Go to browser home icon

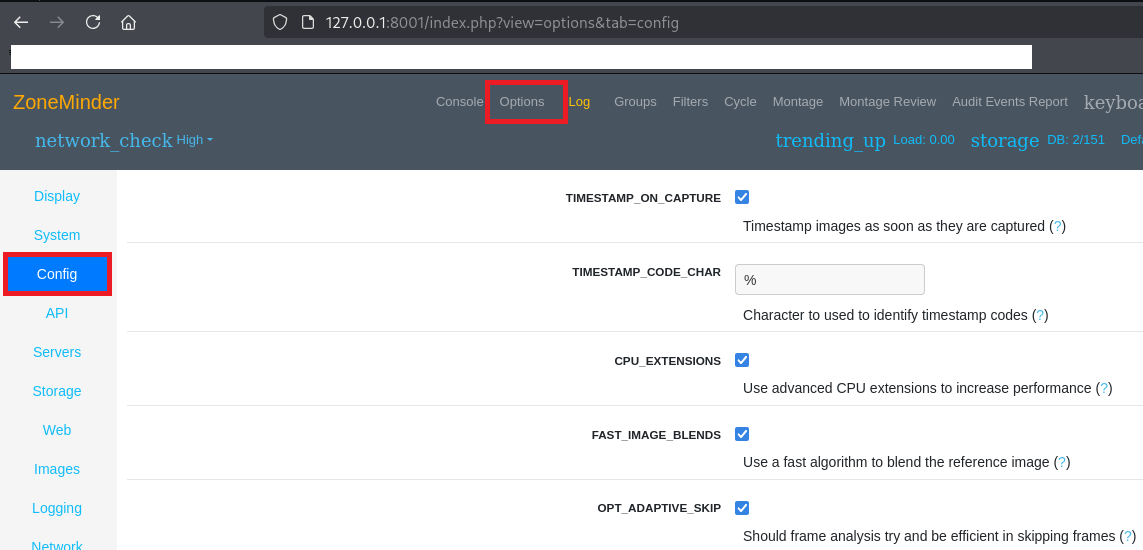(128, 22)
